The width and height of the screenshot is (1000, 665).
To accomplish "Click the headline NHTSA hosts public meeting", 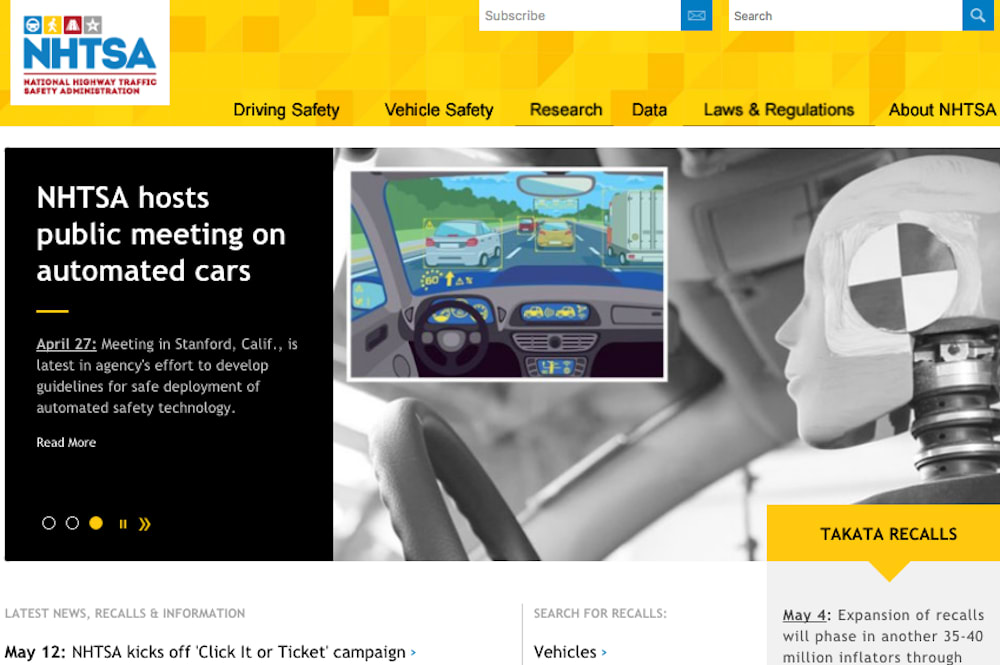I will point(161,234).
